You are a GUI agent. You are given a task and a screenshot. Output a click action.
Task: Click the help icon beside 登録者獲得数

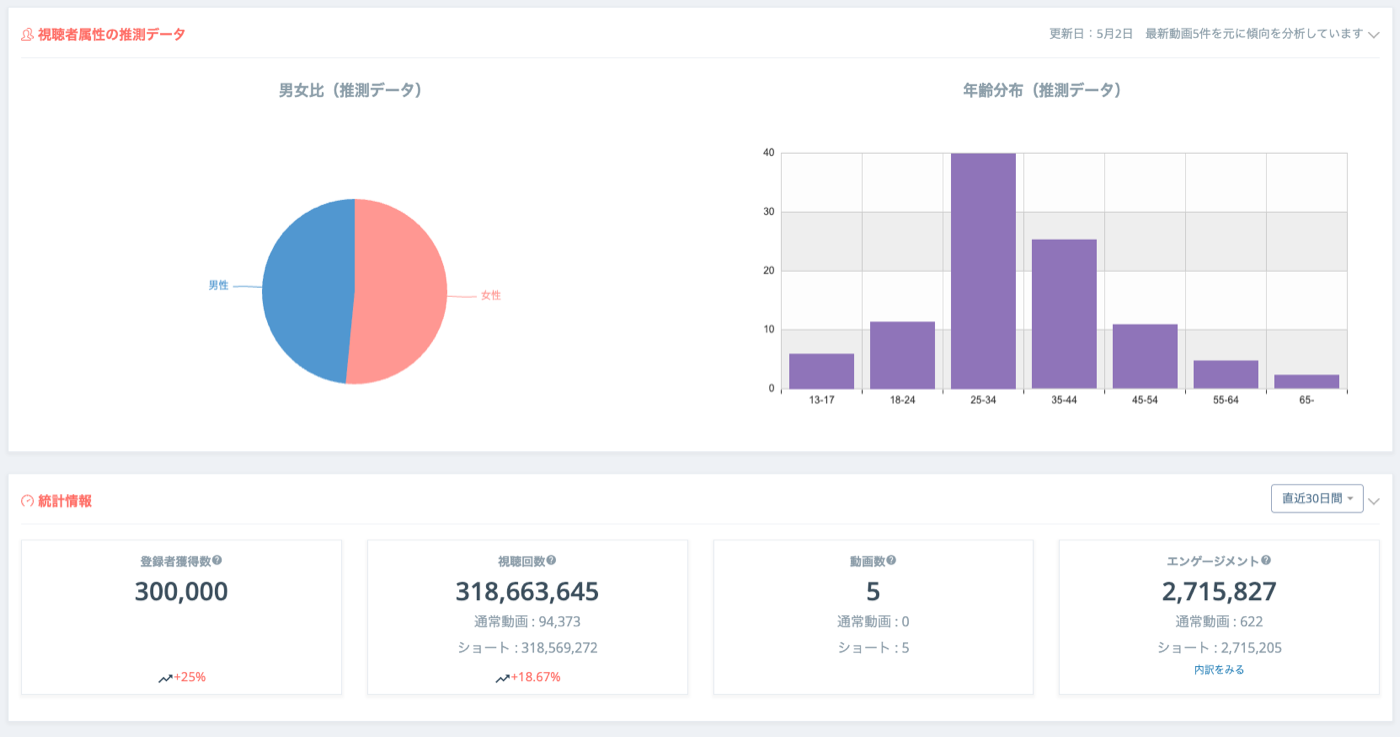(x=217, y=561)
